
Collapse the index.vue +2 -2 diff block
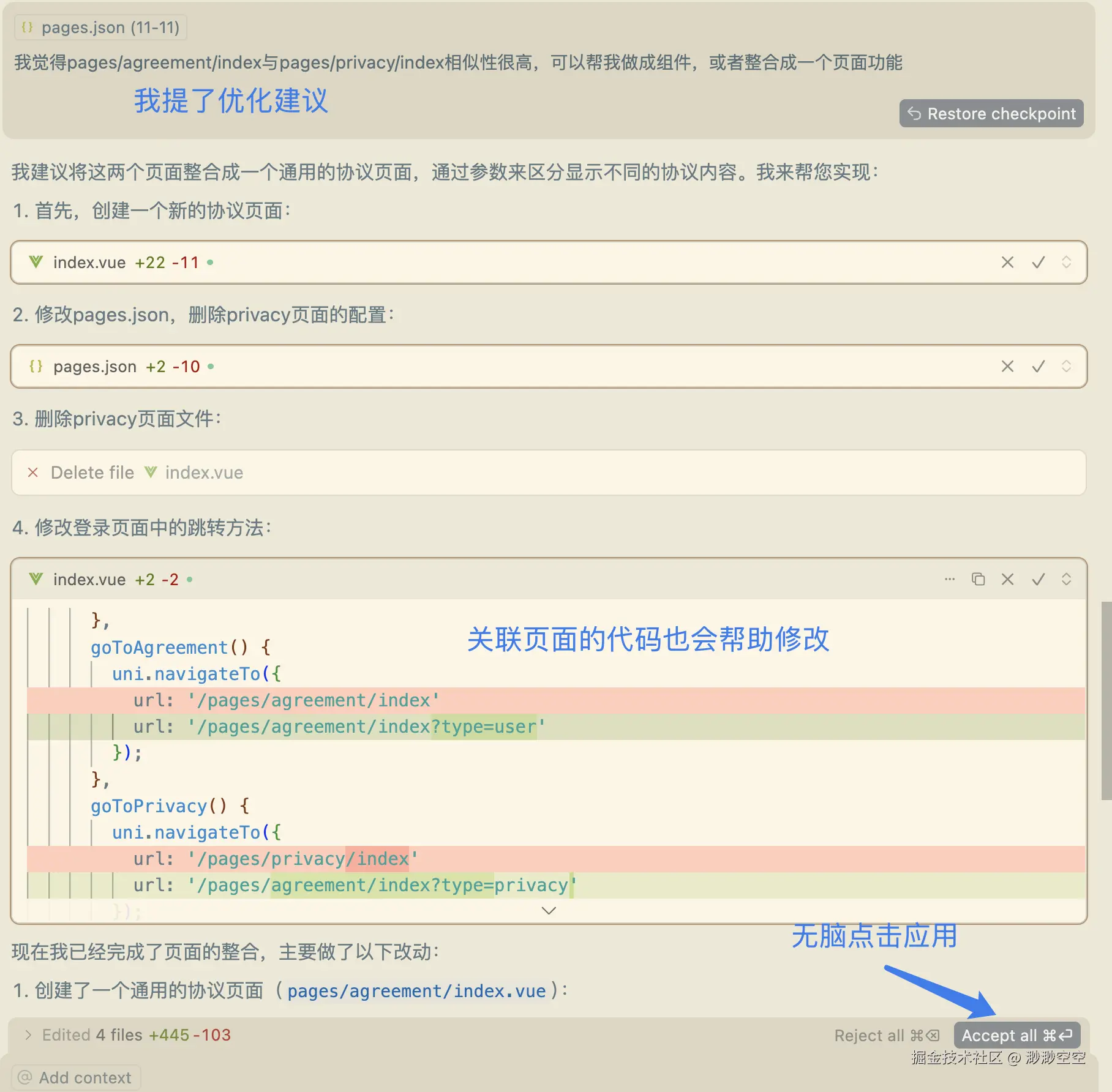coord(1066,579)
